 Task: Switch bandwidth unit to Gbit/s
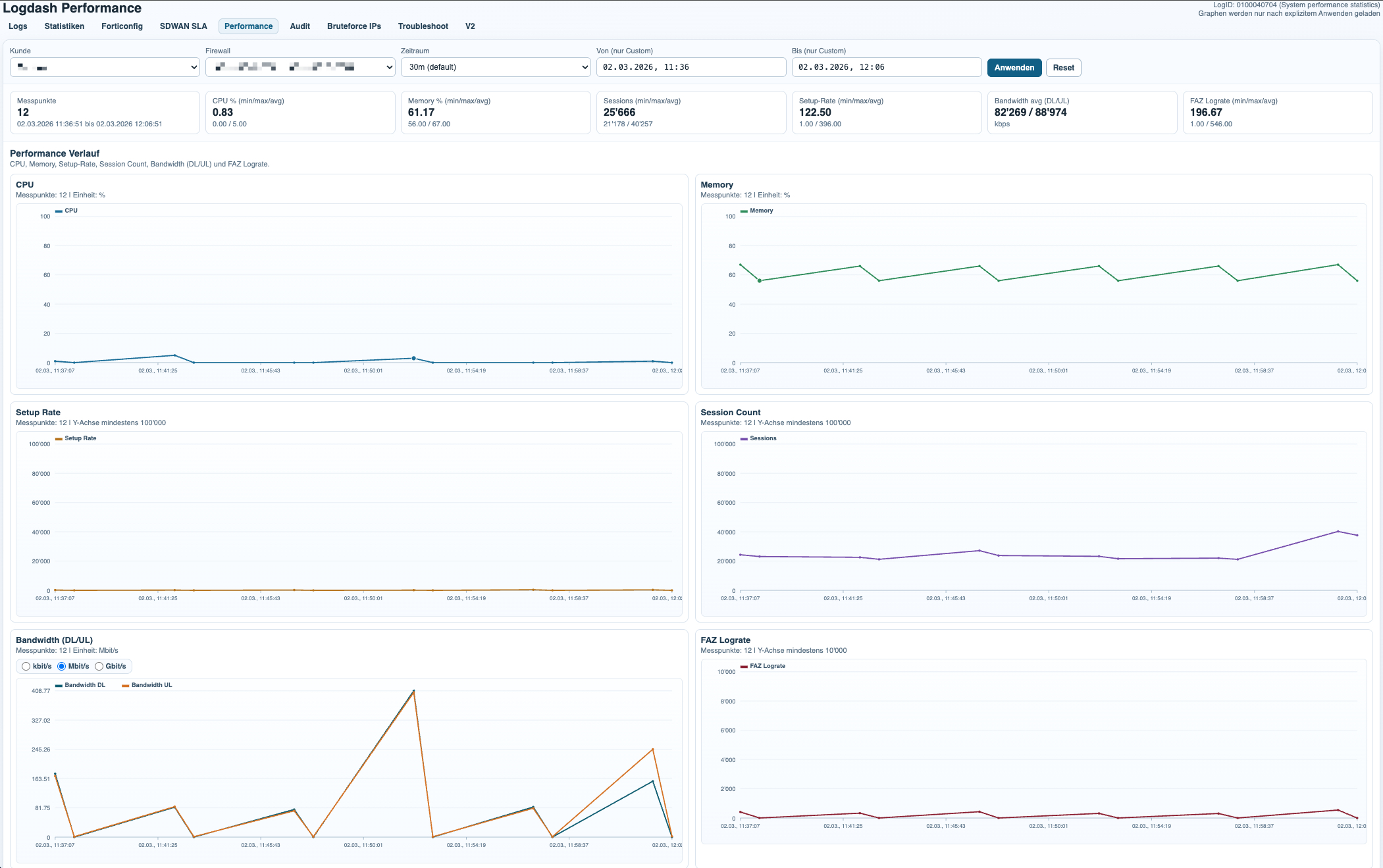pyautogui.click(x=99, y=666)
